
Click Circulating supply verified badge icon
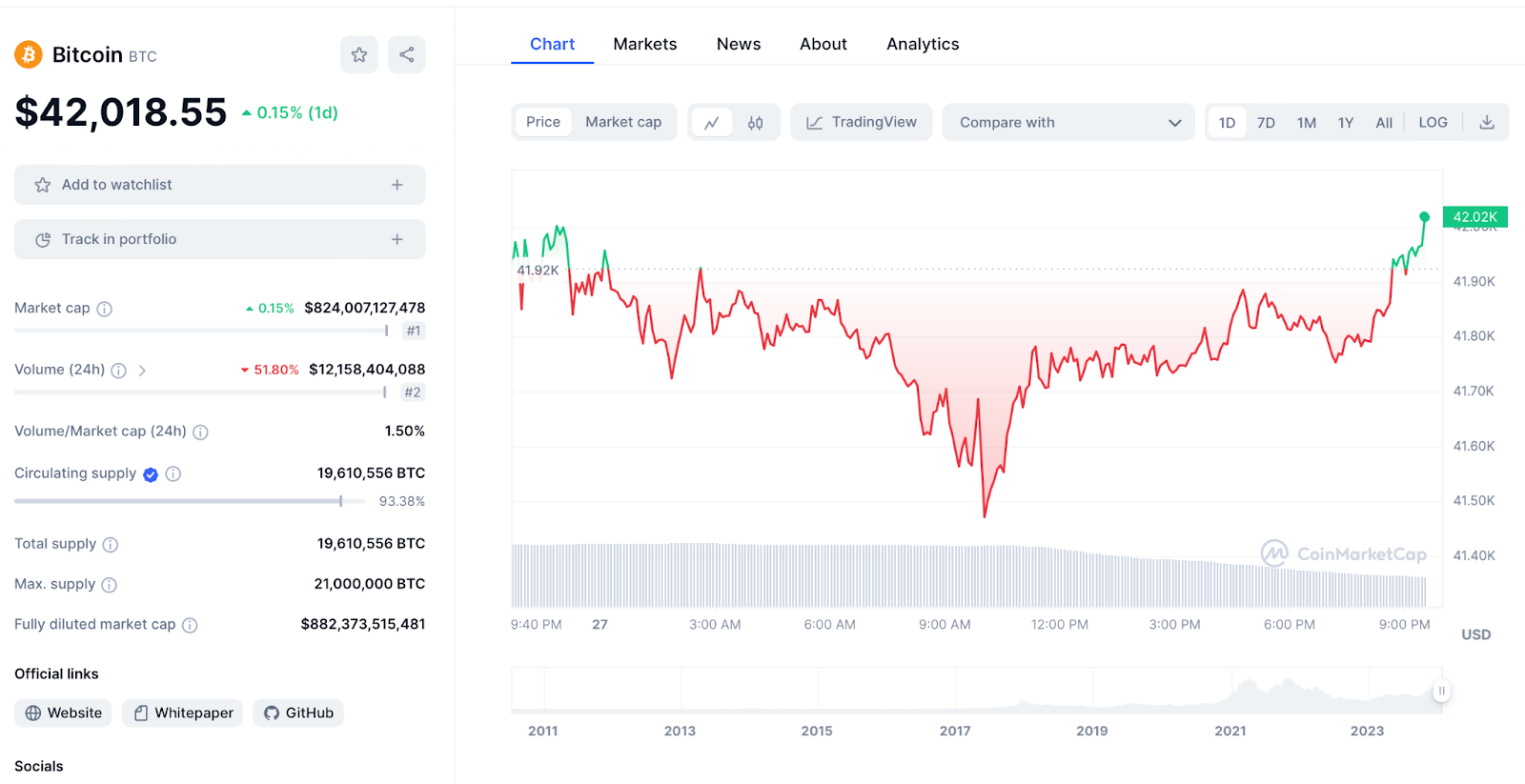(151, 474)
